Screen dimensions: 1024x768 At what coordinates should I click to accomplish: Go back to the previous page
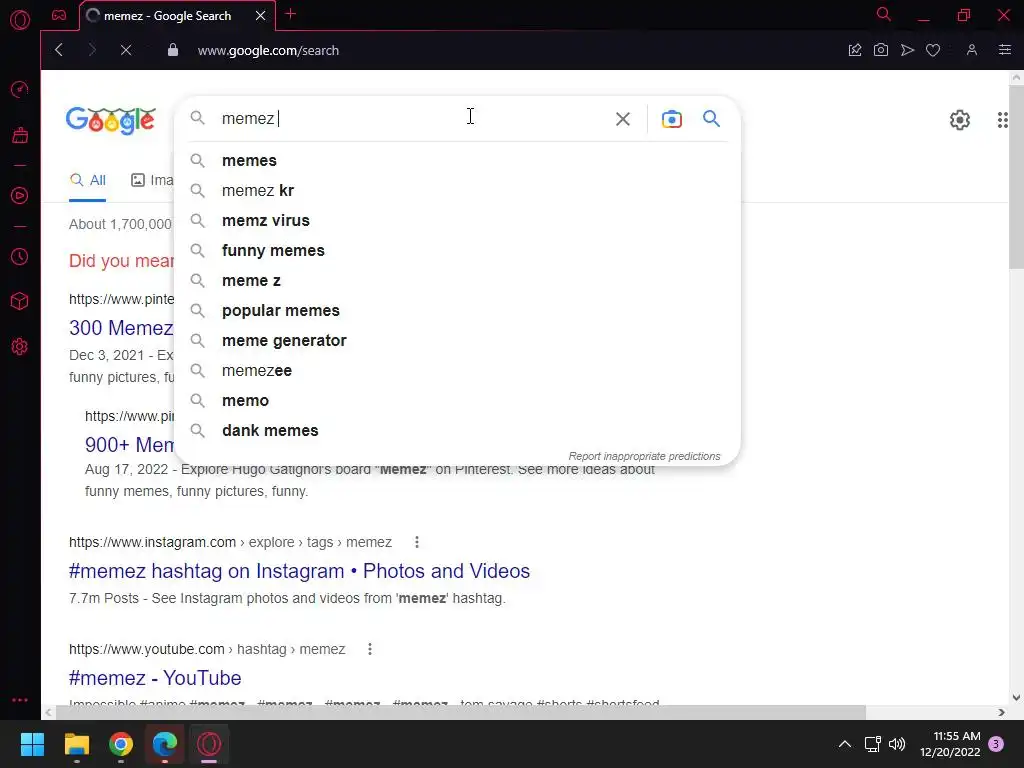59,50
